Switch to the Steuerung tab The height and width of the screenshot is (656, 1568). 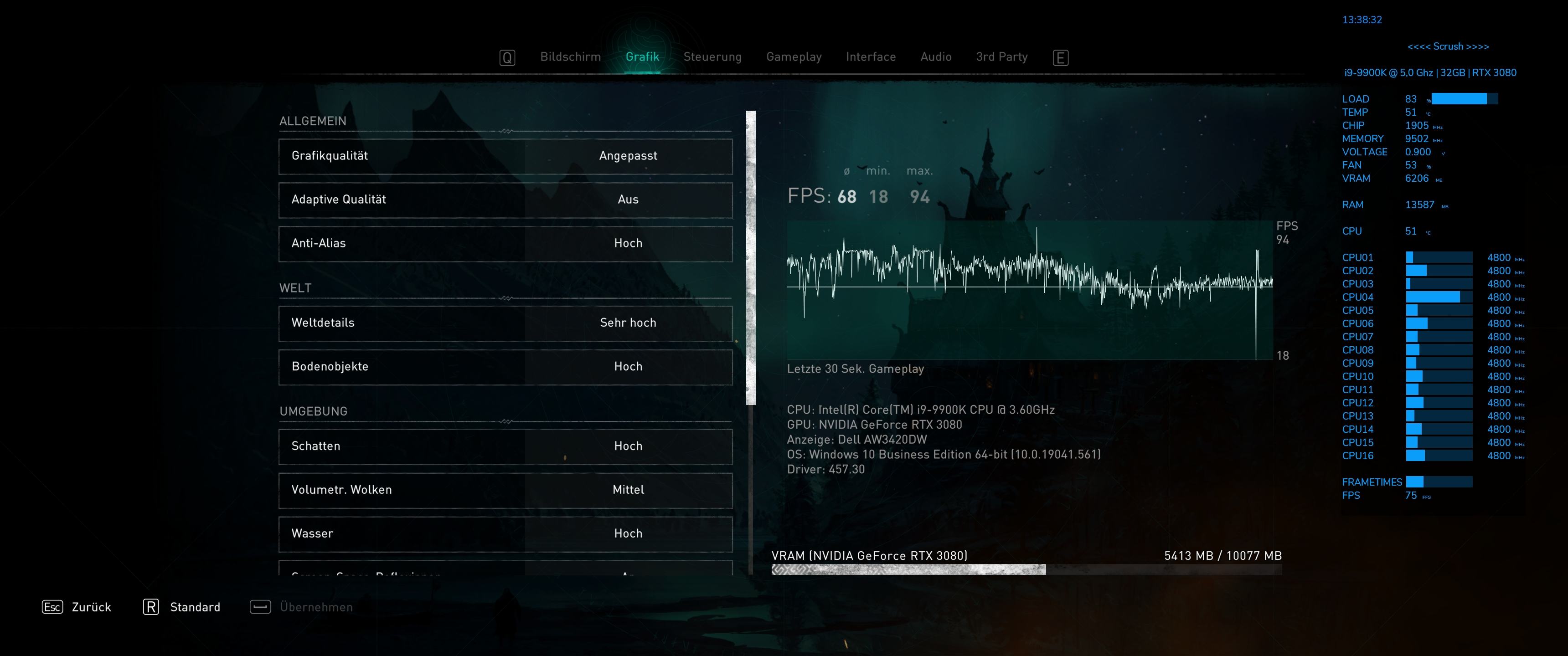coord(712,56)
